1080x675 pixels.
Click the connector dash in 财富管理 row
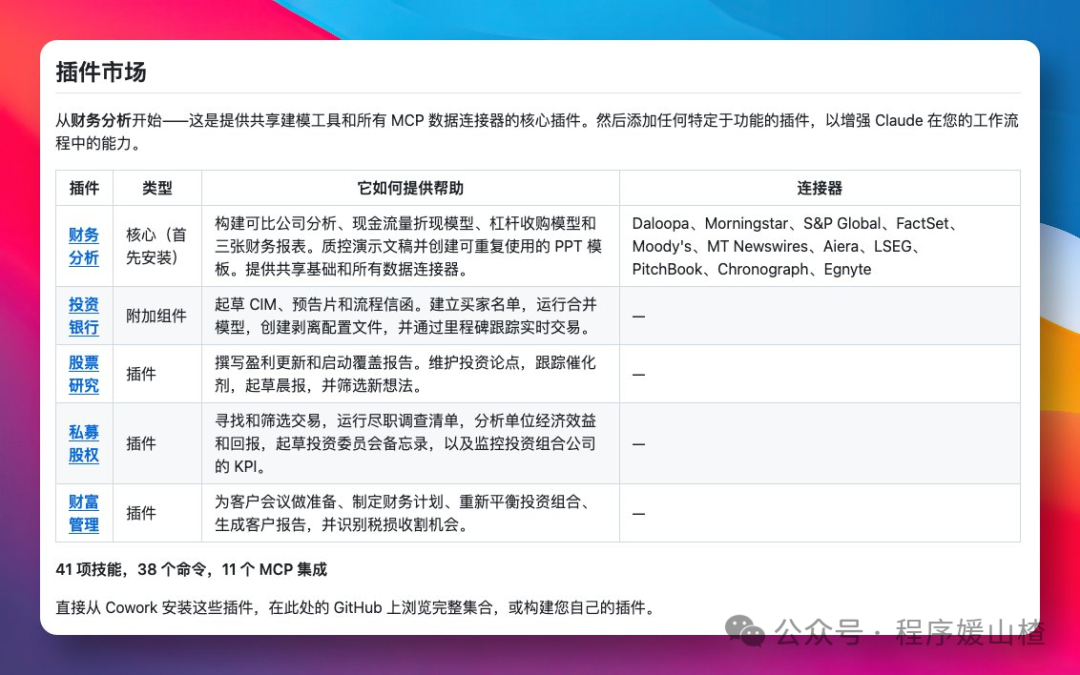click(x=638, y=514)
